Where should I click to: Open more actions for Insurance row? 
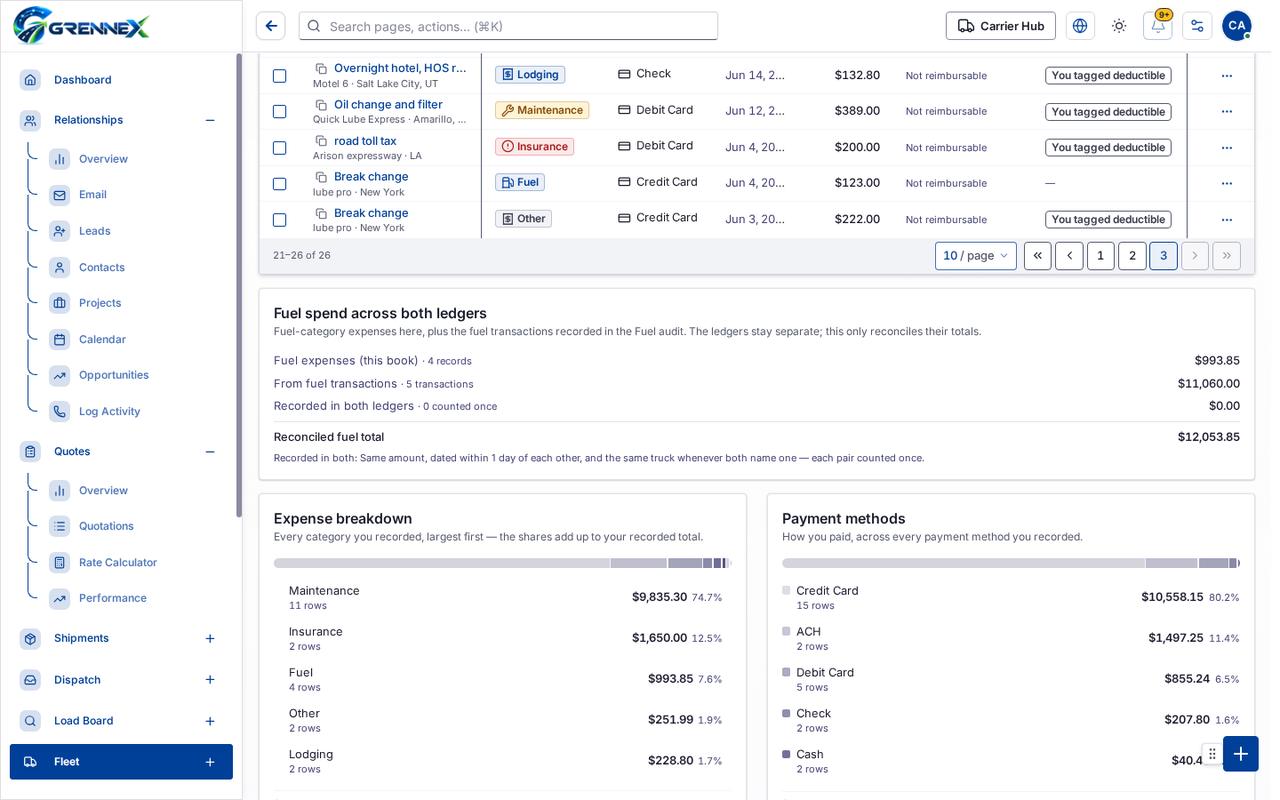(x=1227, y=148)
